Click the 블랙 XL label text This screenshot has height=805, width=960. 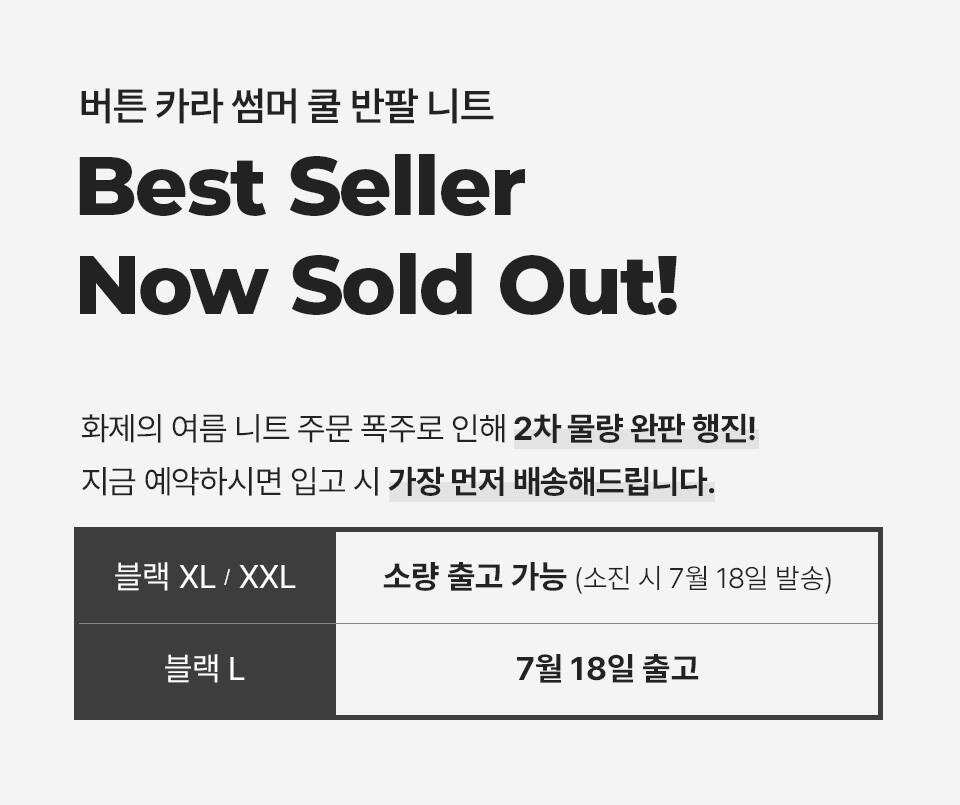point(165,577)
